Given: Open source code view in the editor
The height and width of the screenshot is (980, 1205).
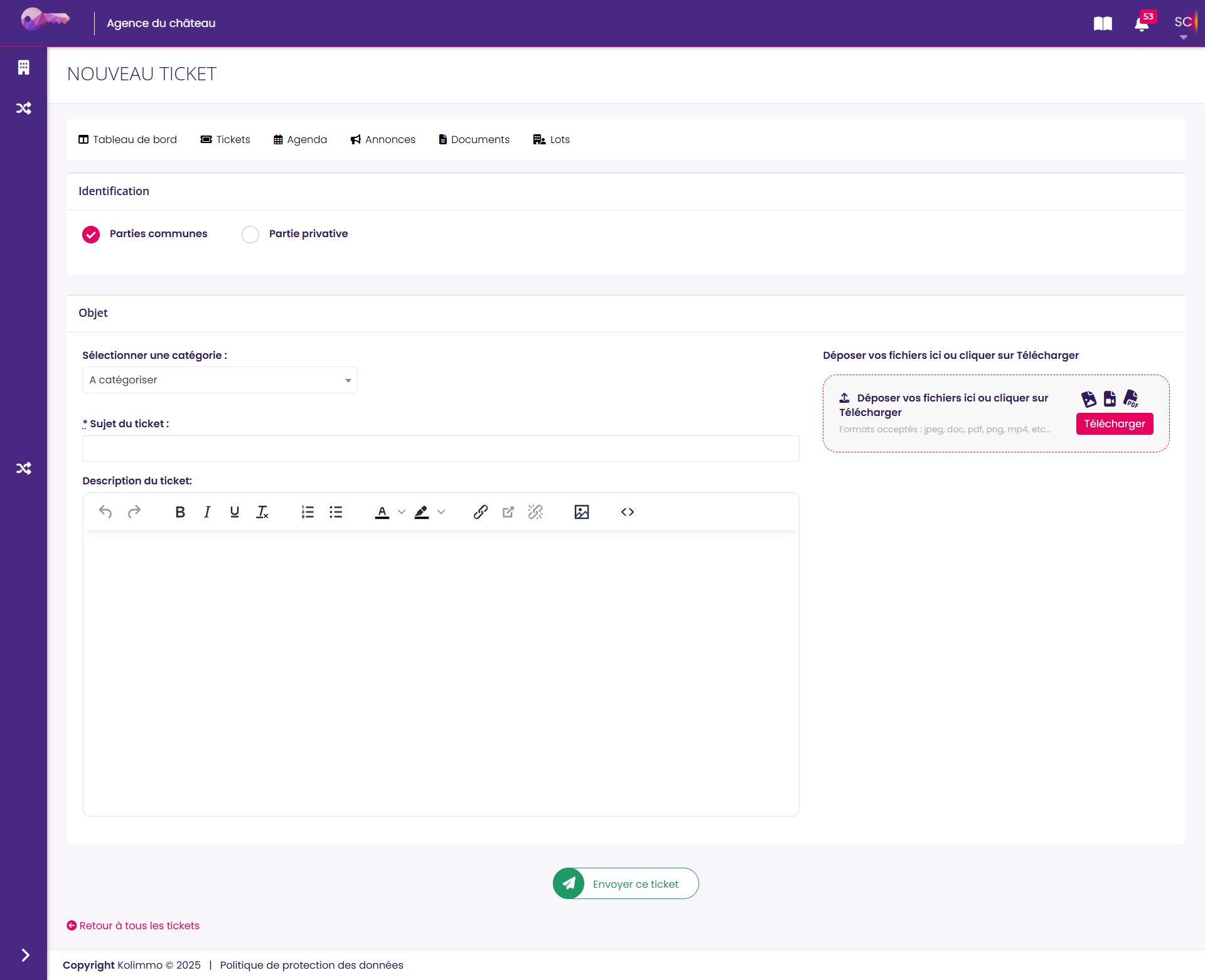Looking at the screenshot, I should tap(628, 512).
